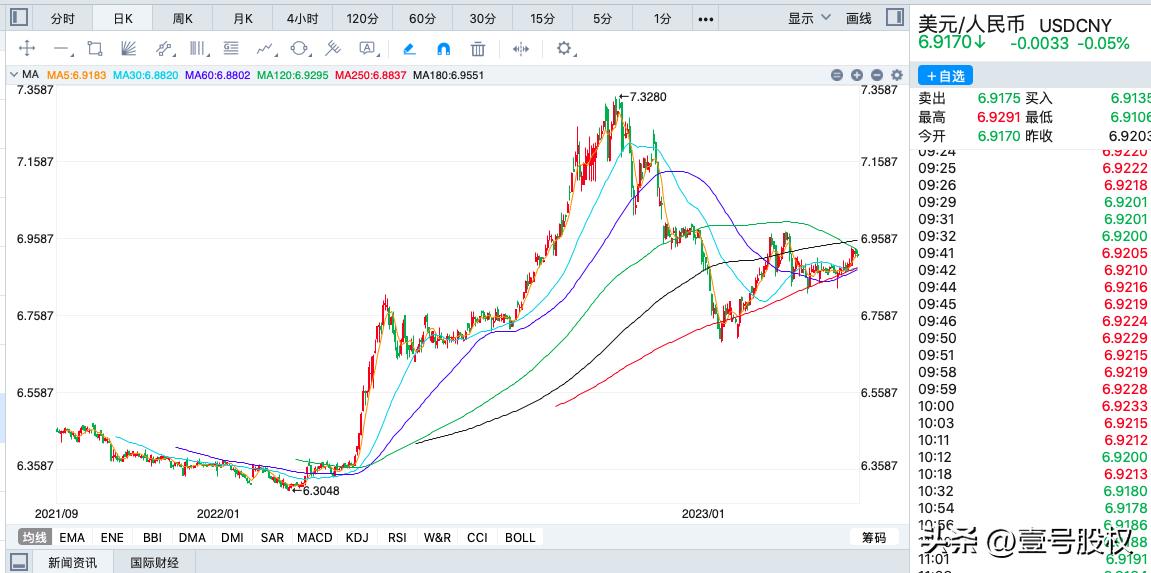
Task: Activate the magnet snap tool
Action: (444, 48)
